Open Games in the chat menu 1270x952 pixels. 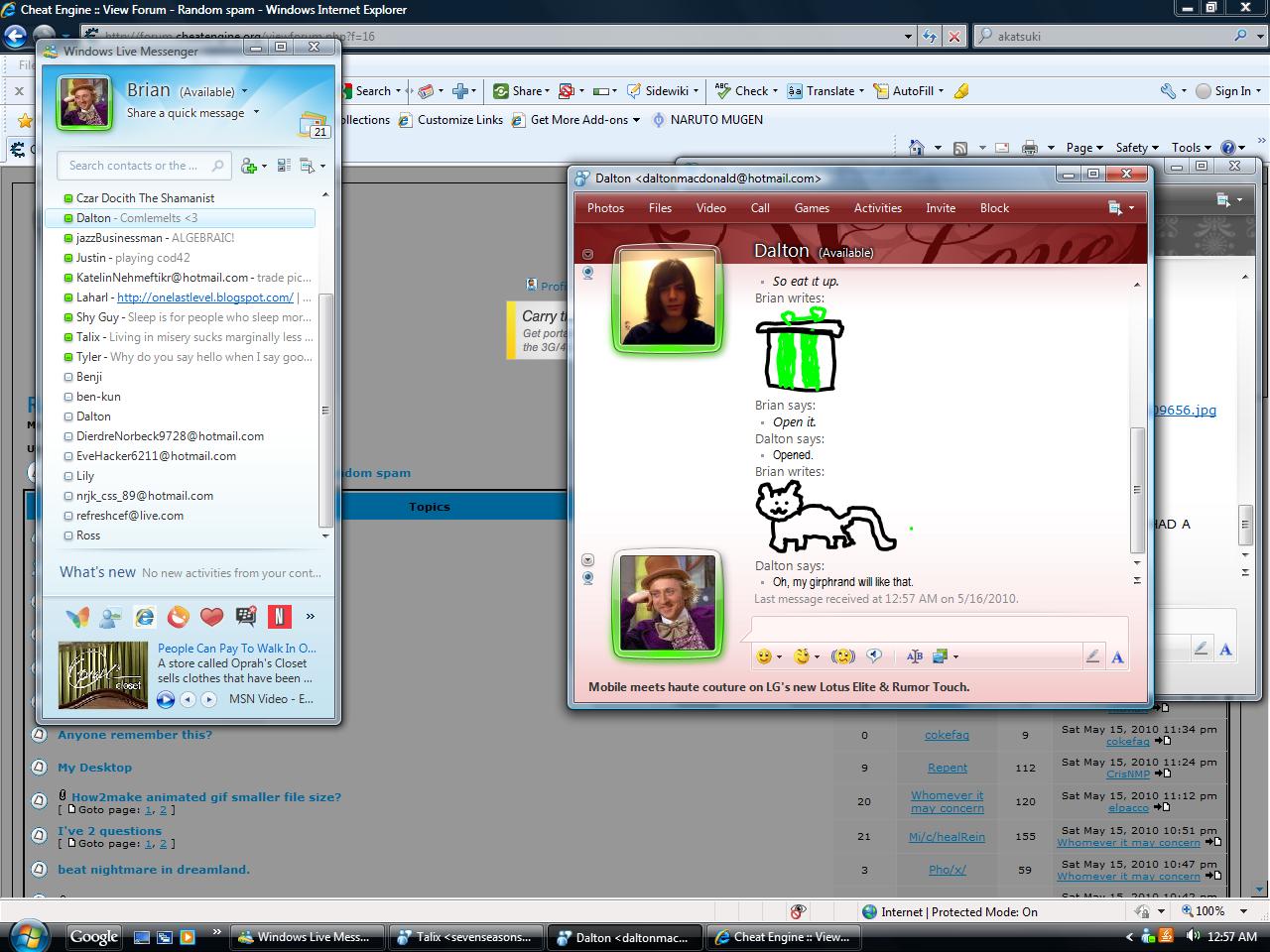pyautogui.click(x=812, y=208)
